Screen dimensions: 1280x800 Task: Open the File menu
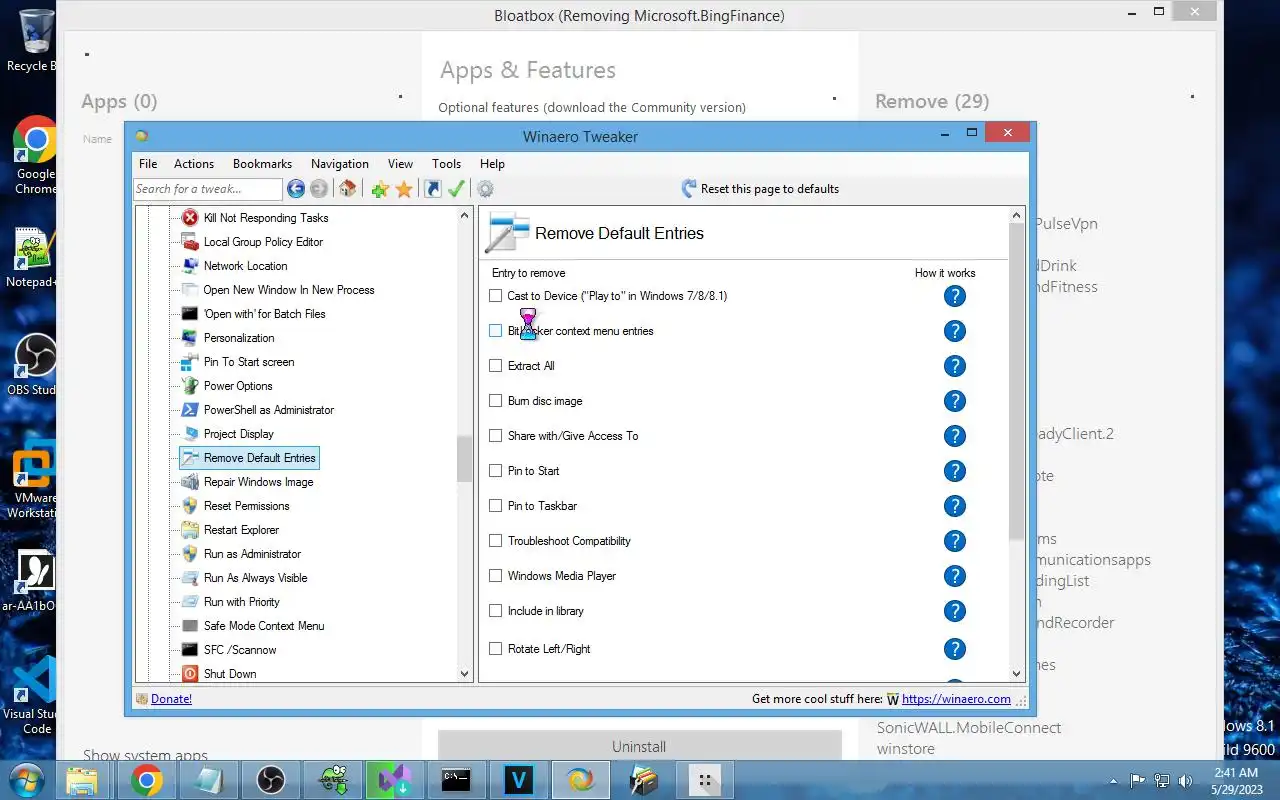[x=148, y=164]
